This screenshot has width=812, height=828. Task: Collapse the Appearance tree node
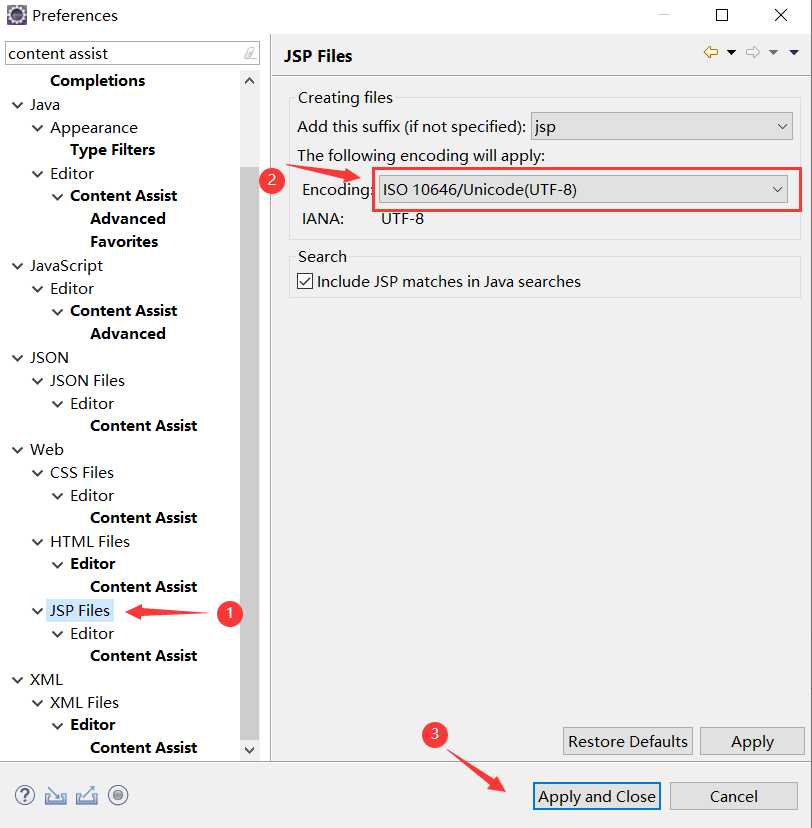(37, 128)
